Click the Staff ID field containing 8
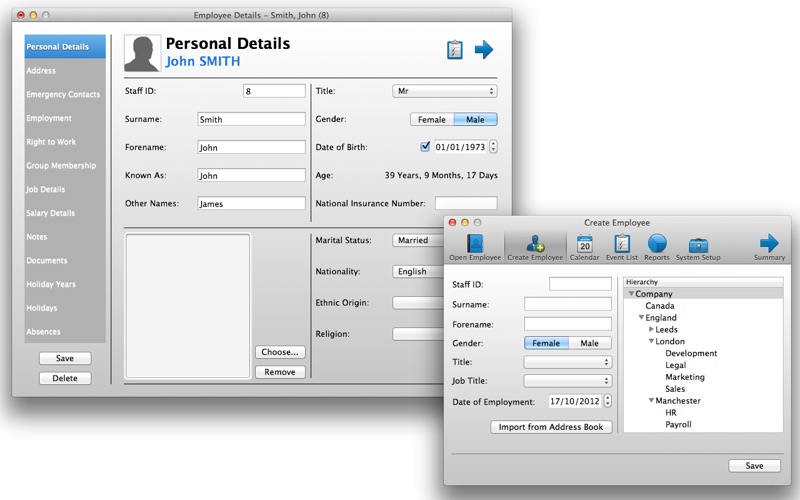 click(274, 91)
